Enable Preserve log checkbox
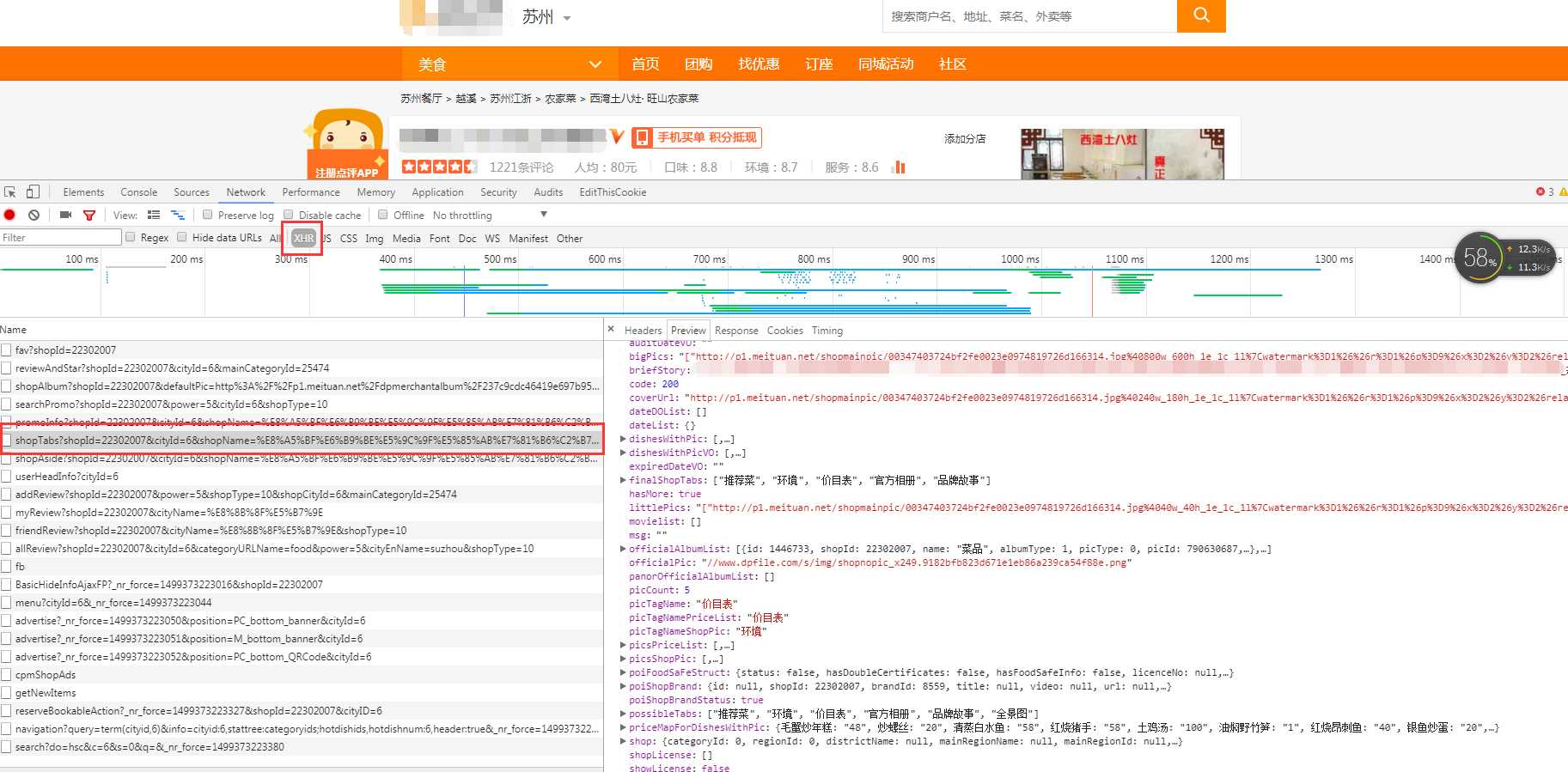Viewport: 1568px width, 772px height. tap(208, 215)
